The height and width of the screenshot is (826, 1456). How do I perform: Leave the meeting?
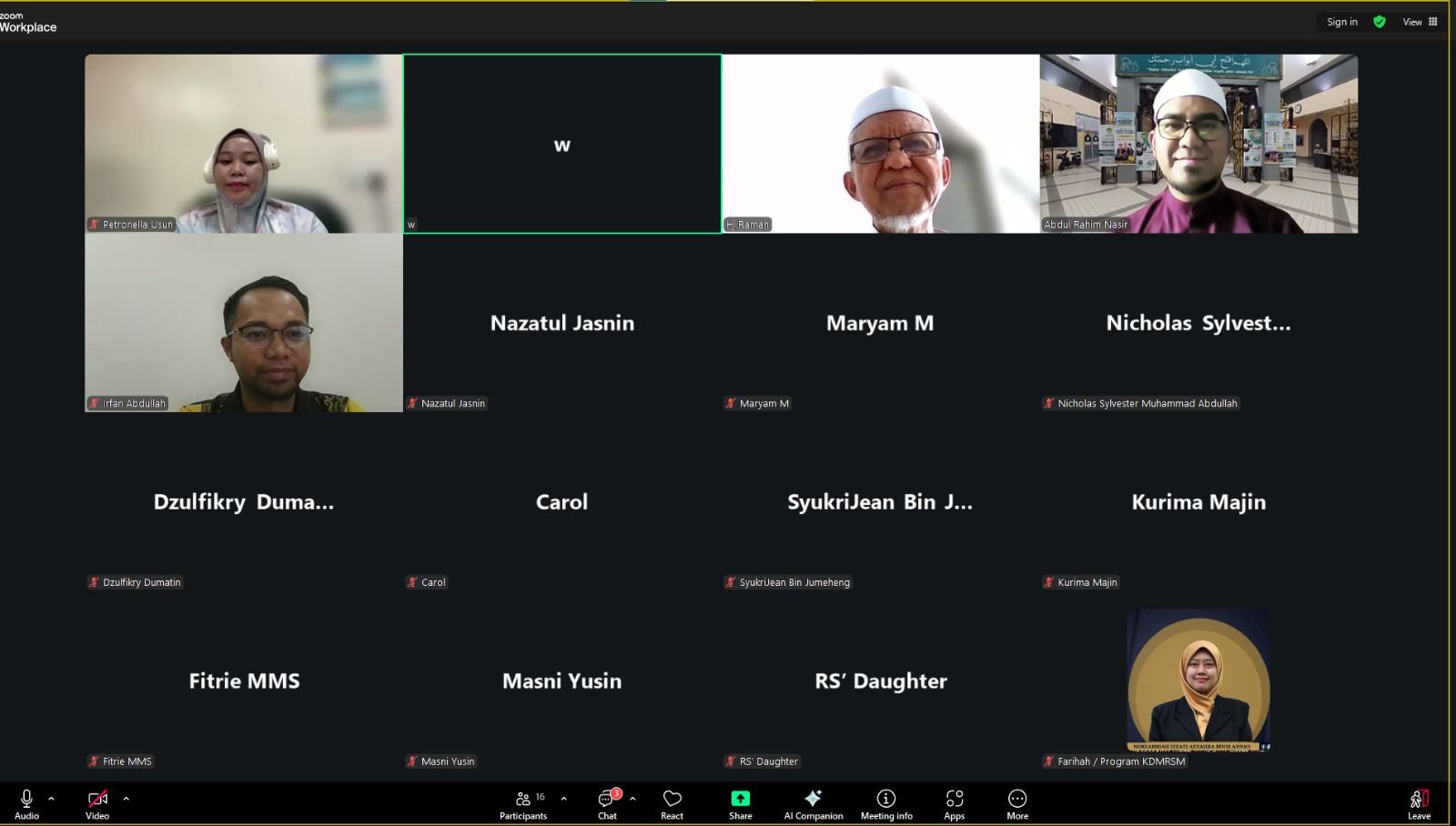(1419, 804)
